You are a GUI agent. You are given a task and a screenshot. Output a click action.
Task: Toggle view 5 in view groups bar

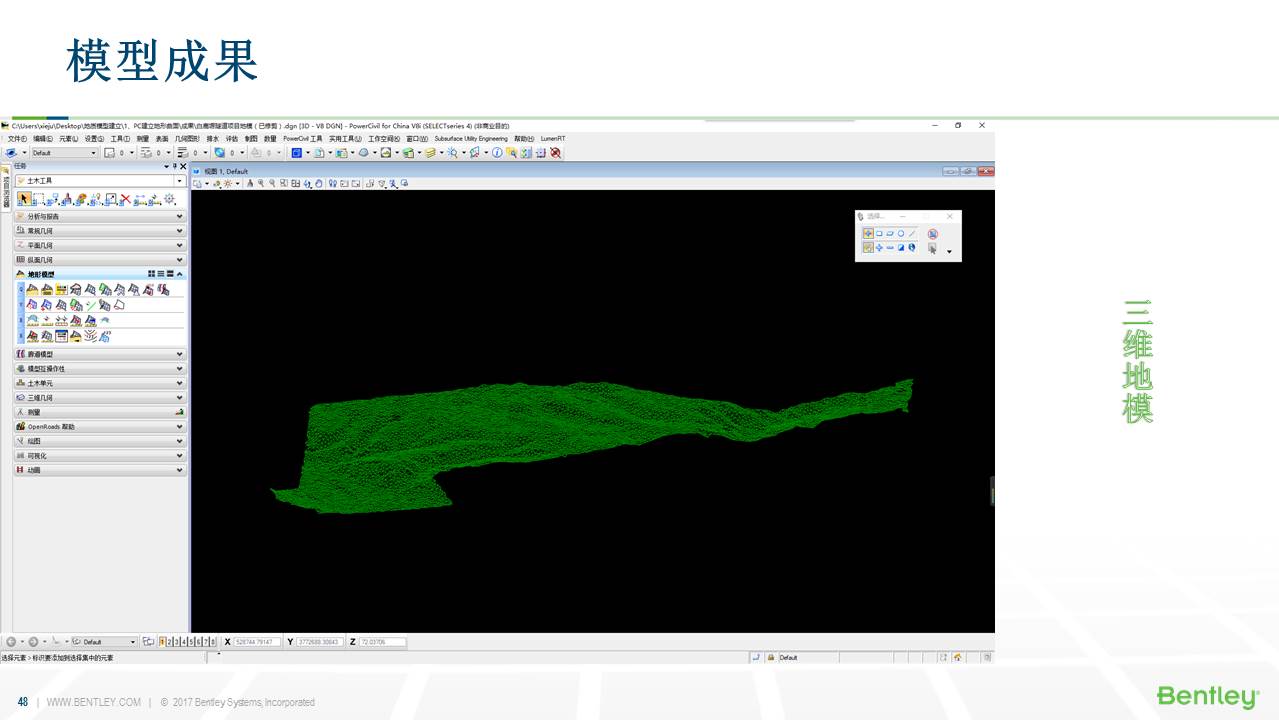click(191, 642)
